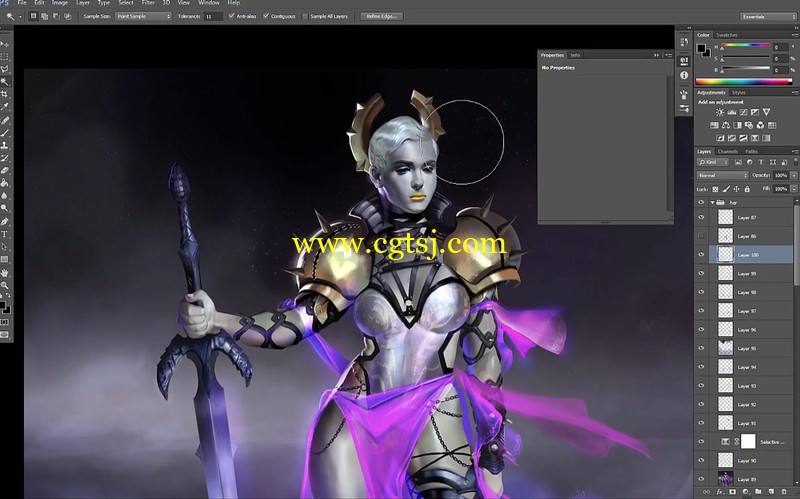Open the Sample Size dropdown
The width and height of the screenshot is (800, 499).
[143, 16]
